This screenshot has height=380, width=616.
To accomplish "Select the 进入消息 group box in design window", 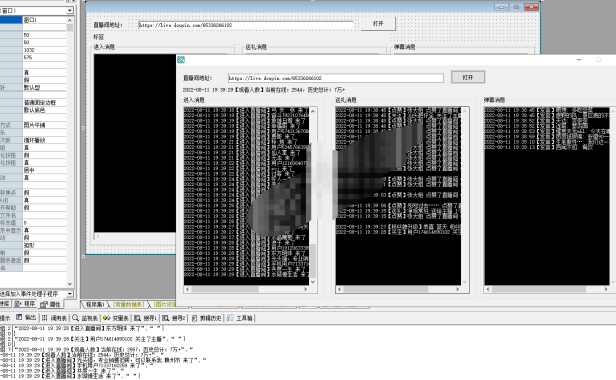I will [x=104, y=47].
